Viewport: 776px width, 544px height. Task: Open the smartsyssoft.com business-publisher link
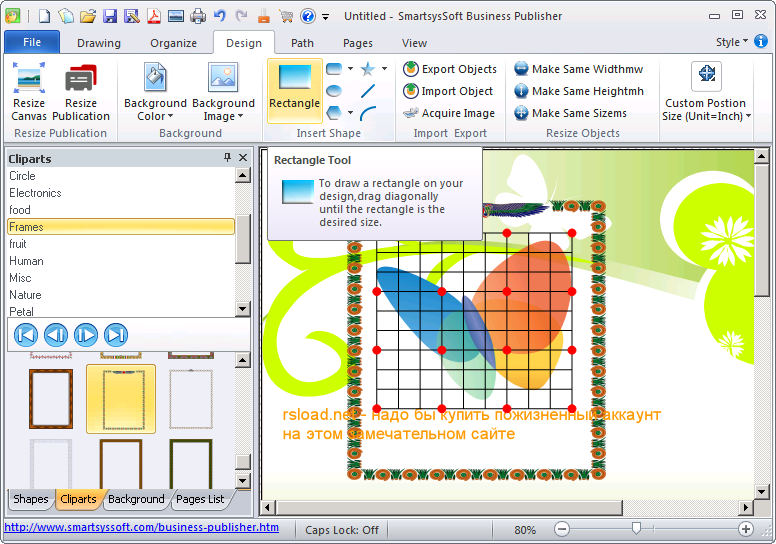pos(142,528)
